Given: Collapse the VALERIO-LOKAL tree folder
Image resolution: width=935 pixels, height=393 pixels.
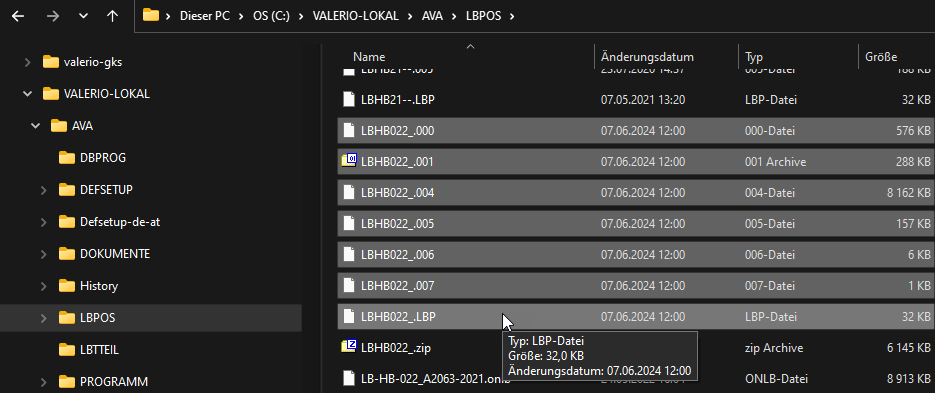Looking at the screenshot, I should tap(27, 94).
